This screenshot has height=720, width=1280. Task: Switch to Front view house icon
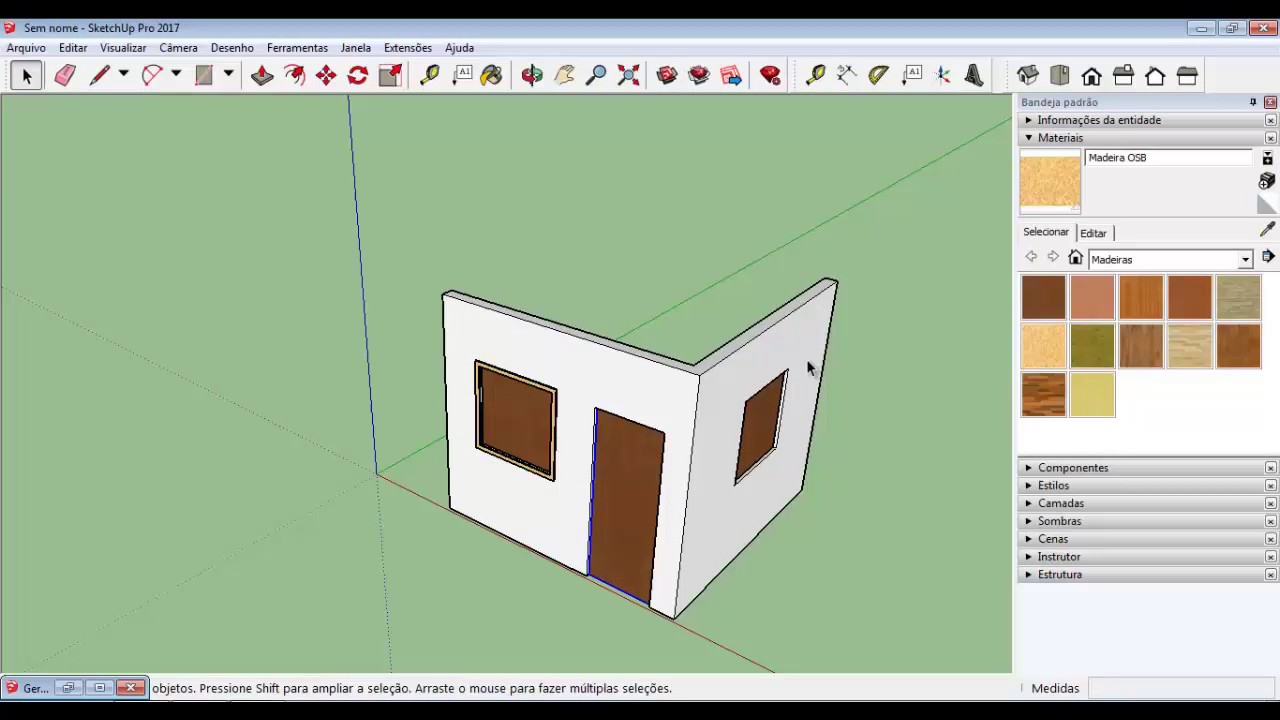point(1092,75)
